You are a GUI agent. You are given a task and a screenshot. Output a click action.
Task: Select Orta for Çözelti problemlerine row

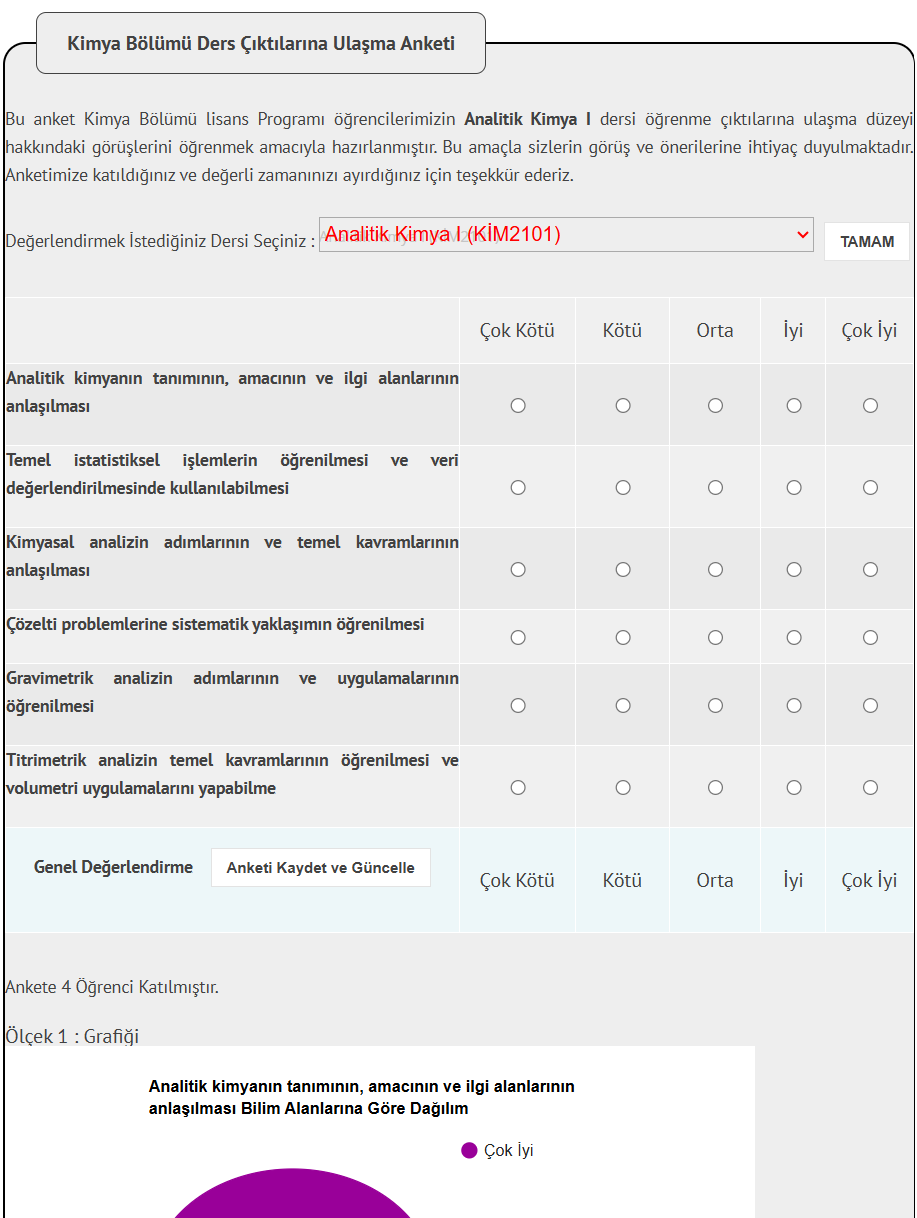[716, 638]
